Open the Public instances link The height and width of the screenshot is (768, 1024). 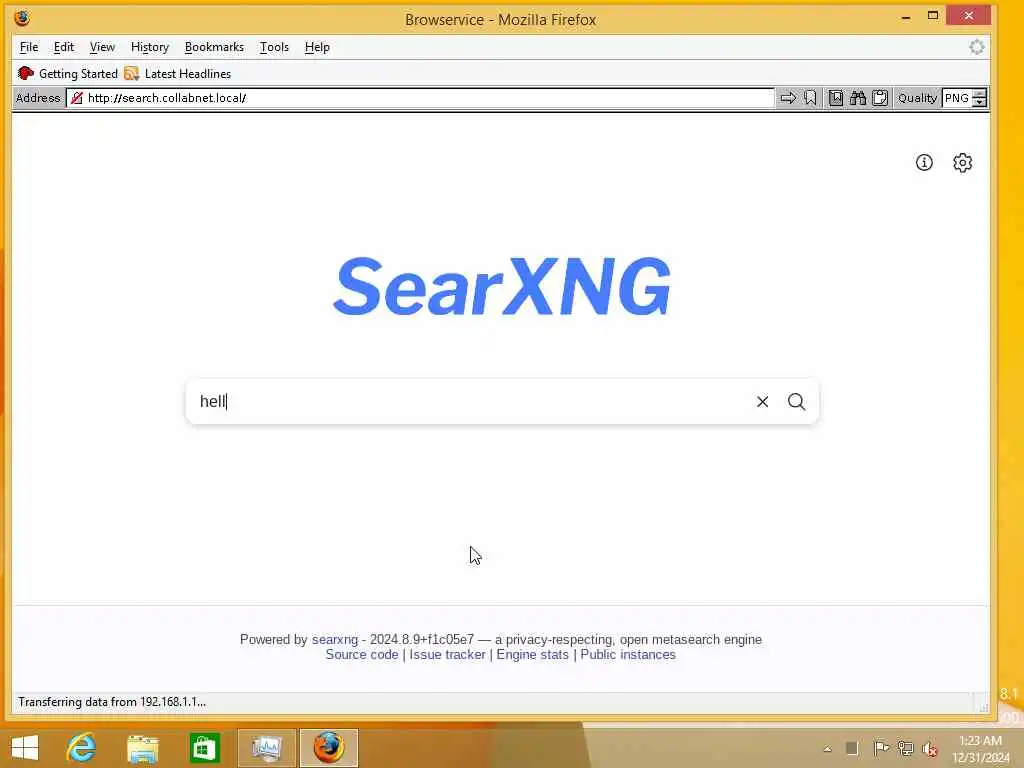[628, 654]
